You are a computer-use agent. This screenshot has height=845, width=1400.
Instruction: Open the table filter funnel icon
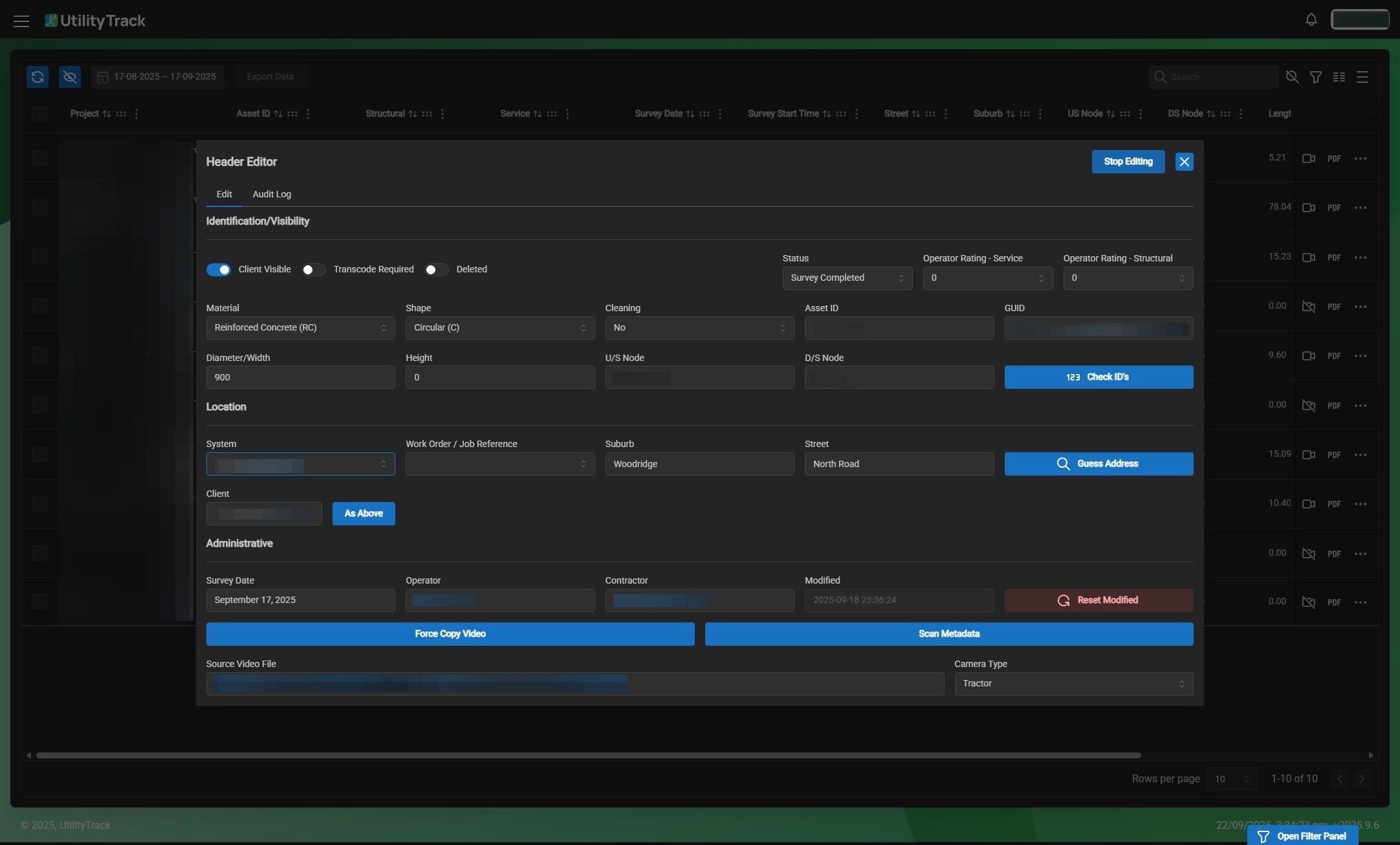[x=1315, y=77]
